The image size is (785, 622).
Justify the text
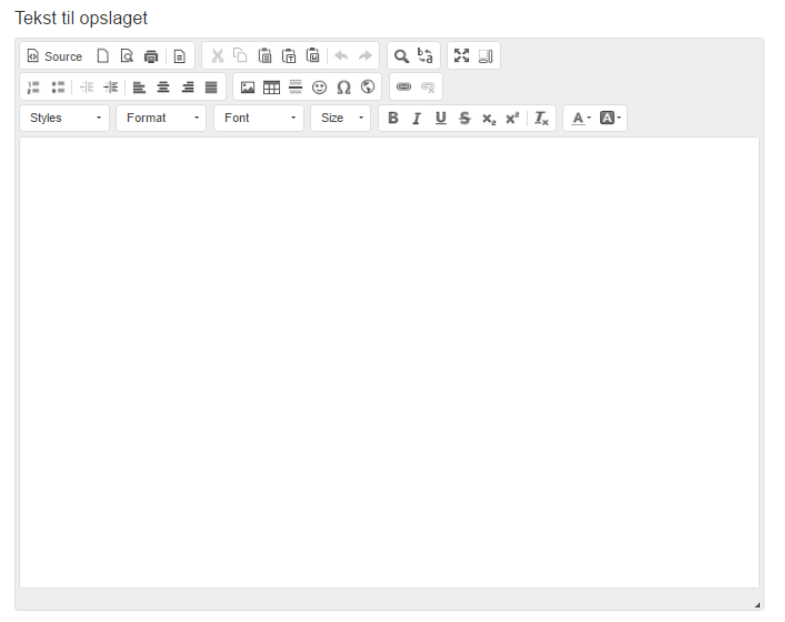(x=211, y=87)
